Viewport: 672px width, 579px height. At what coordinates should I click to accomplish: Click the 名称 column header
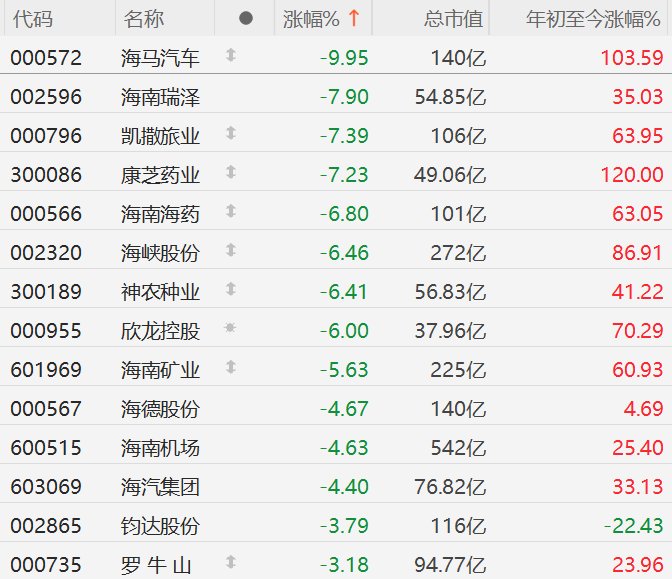(x=144, y=19)
